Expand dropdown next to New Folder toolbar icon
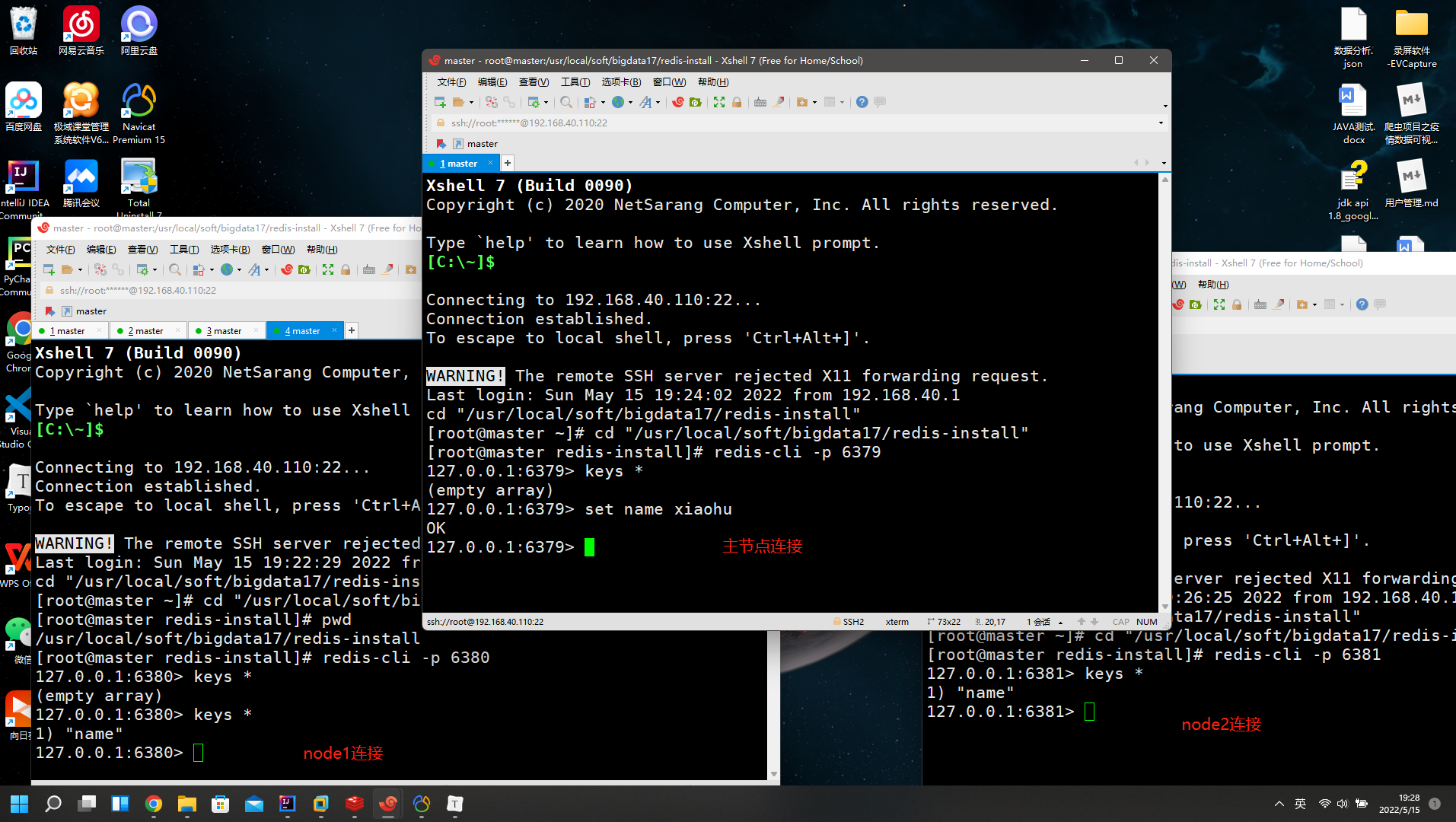 (x=814, y=103)
